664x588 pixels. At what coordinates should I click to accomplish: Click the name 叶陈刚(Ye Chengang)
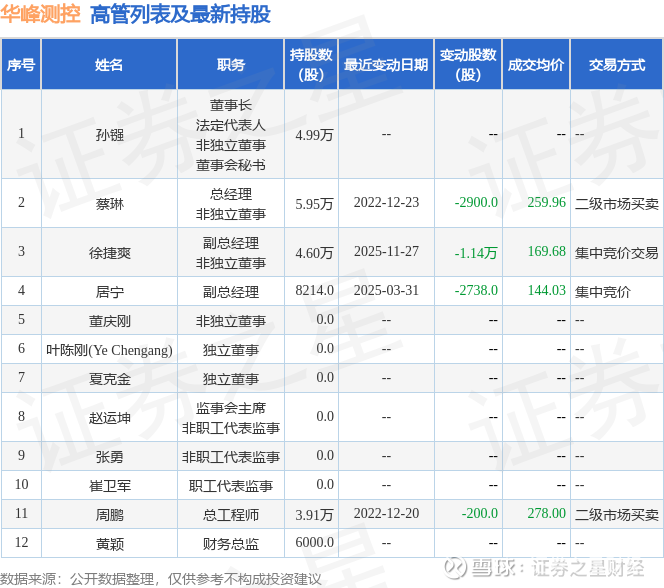pyautogui.click(x=109, y=350)
